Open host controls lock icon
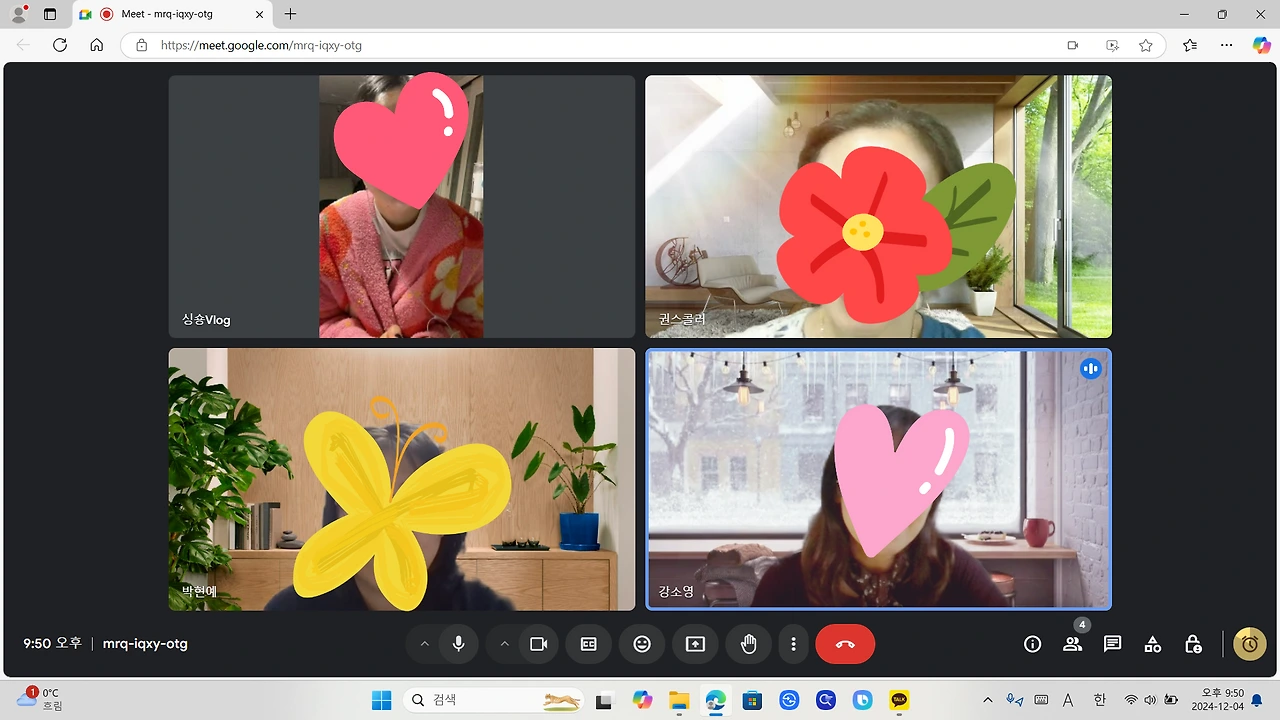The height and width of the screenshot is (720, 1280). coord(1193,644)
